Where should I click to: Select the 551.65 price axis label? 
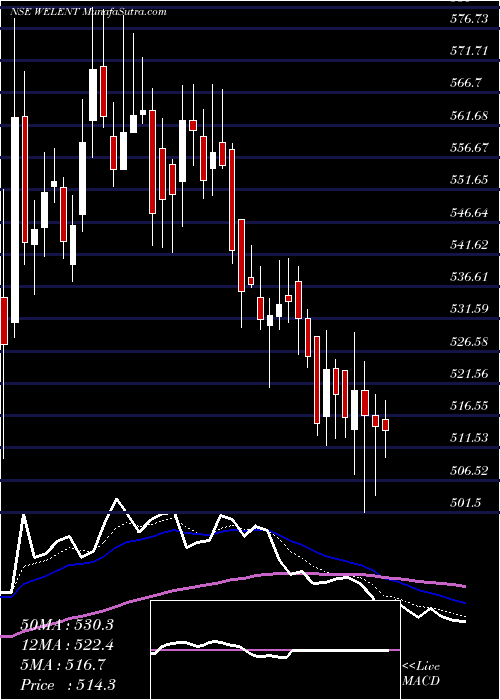(469, 180)
